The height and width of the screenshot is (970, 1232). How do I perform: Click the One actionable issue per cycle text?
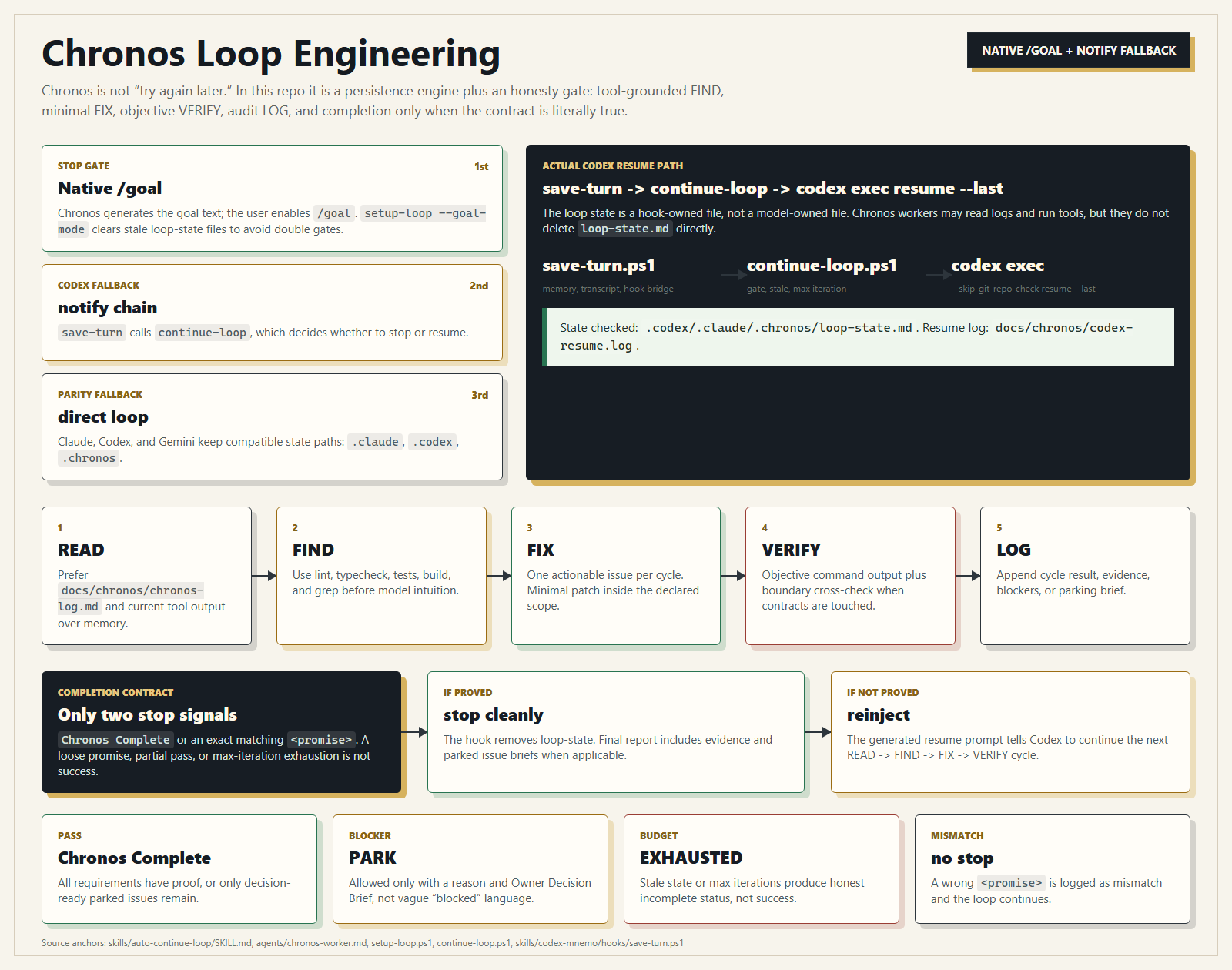(613, 590)
